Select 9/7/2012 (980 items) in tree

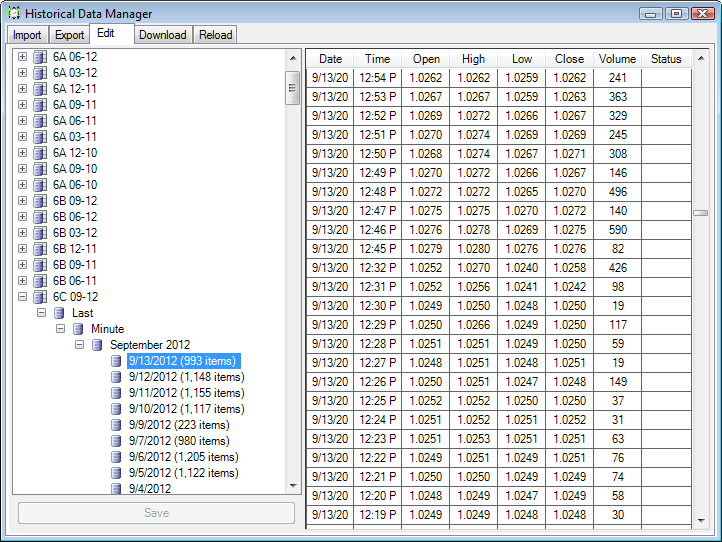179,441
